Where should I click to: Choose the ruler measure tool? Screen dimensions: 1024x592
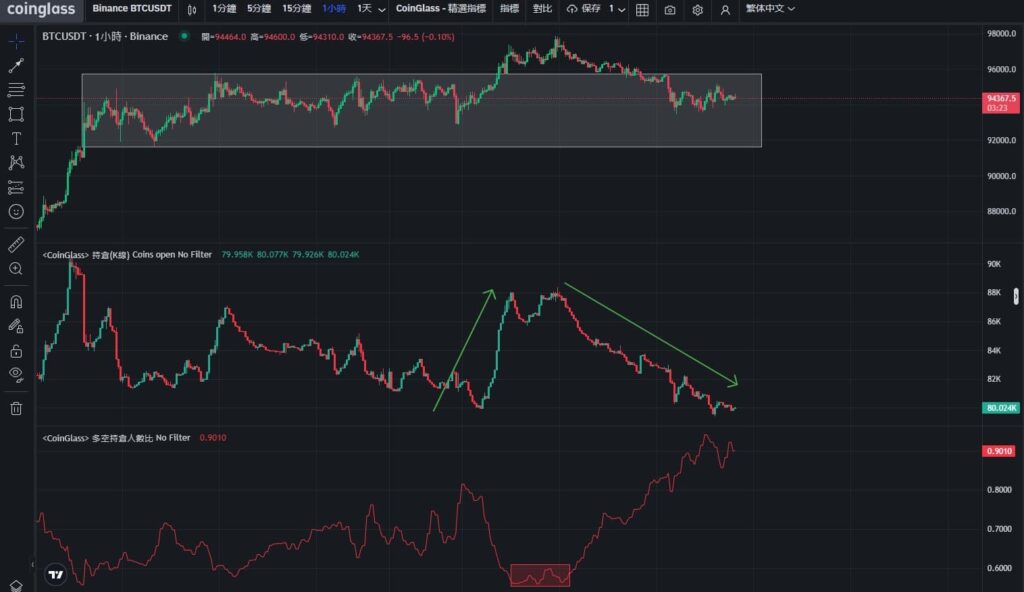point(16,244)
